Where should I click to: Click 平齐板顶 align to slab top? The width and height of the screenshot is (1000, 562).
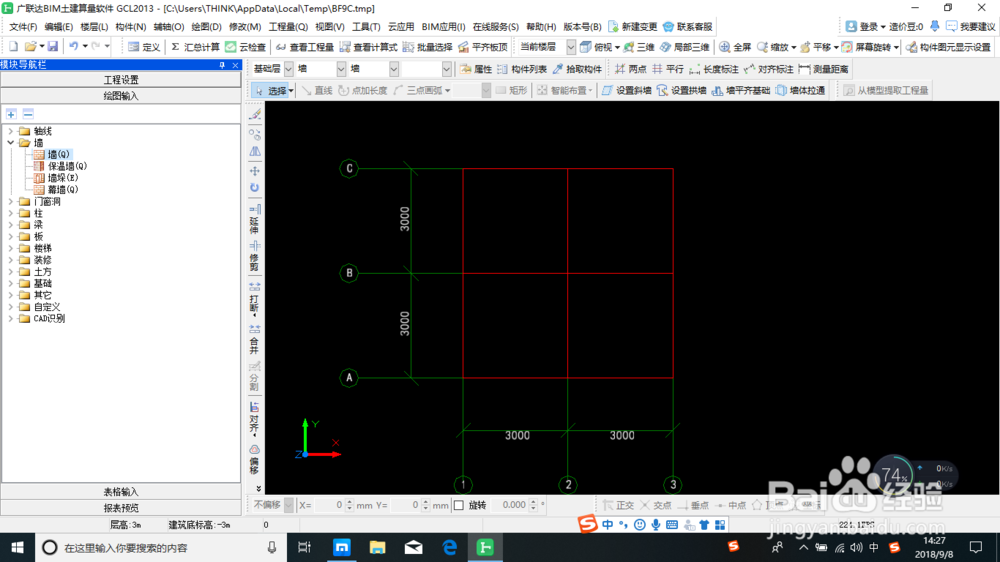(483, 47)
